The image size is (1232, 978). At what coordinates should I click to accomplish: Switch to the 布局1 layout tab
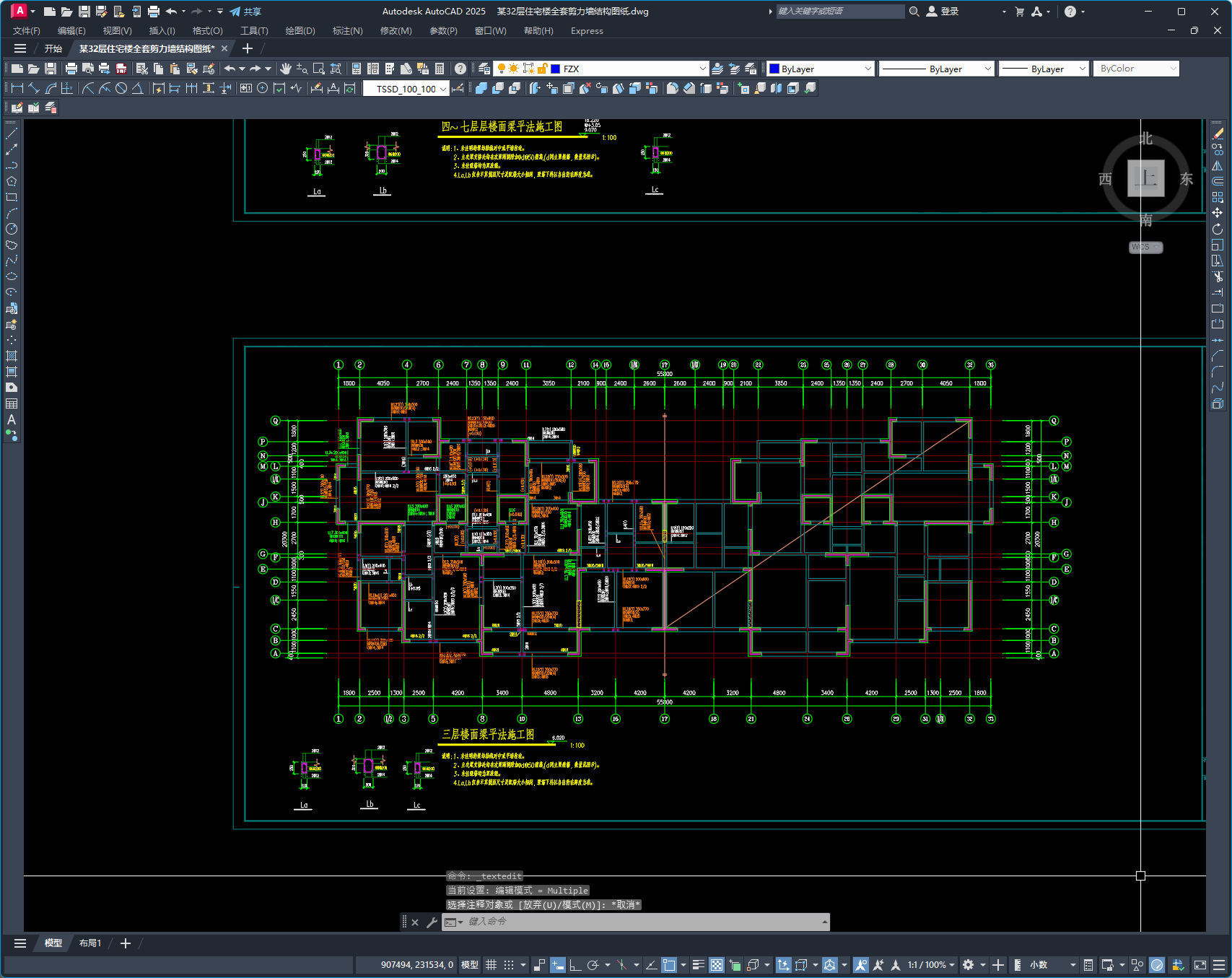click(x=90, y=943)
